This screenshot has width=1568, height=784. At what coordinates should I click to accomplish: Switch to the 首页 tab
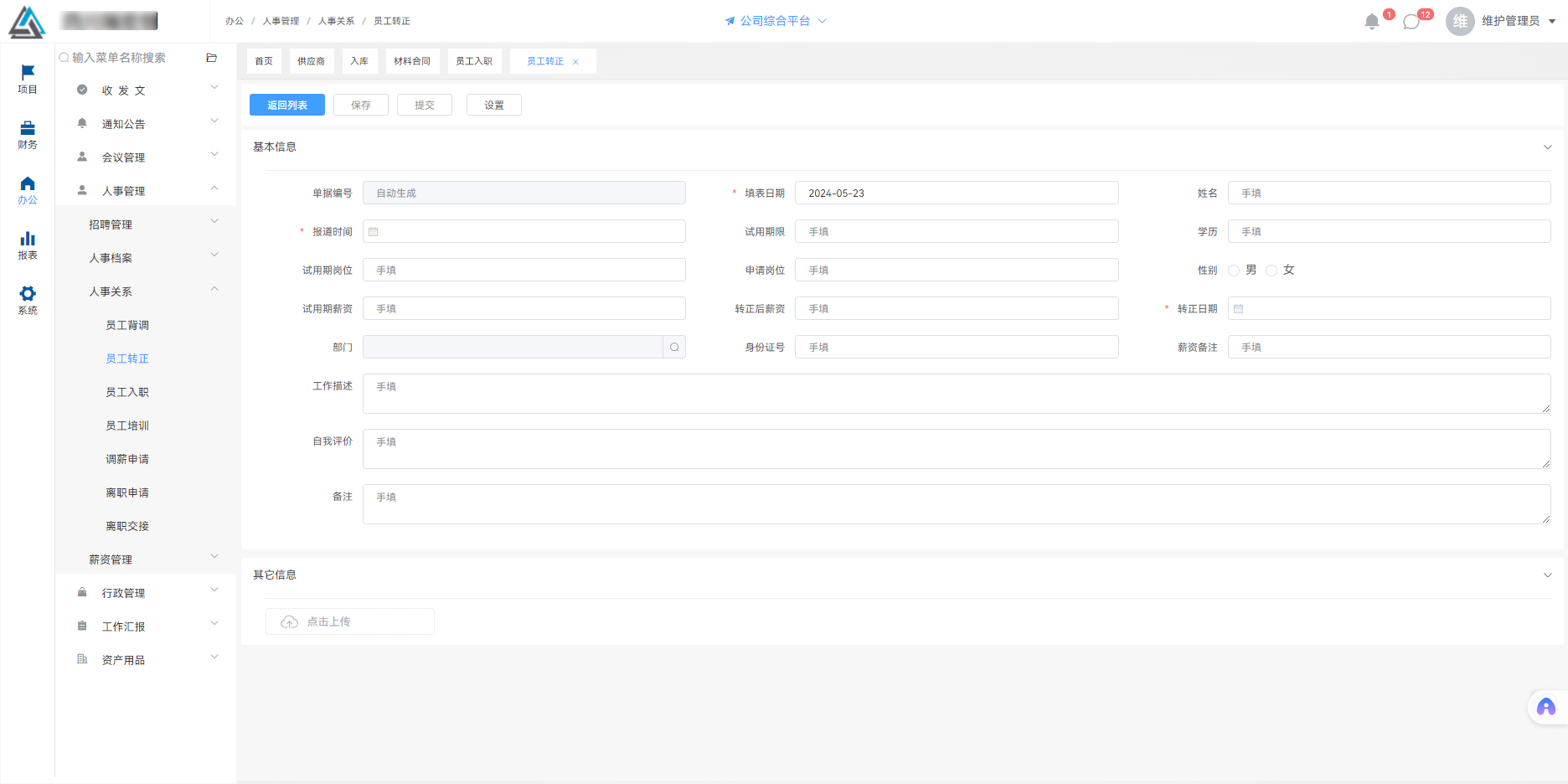264,61
